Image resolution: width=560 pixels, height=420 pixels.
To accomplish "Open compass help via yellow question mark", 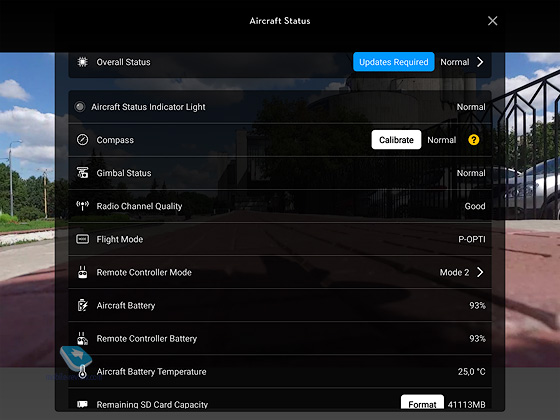I will (474, 140).
